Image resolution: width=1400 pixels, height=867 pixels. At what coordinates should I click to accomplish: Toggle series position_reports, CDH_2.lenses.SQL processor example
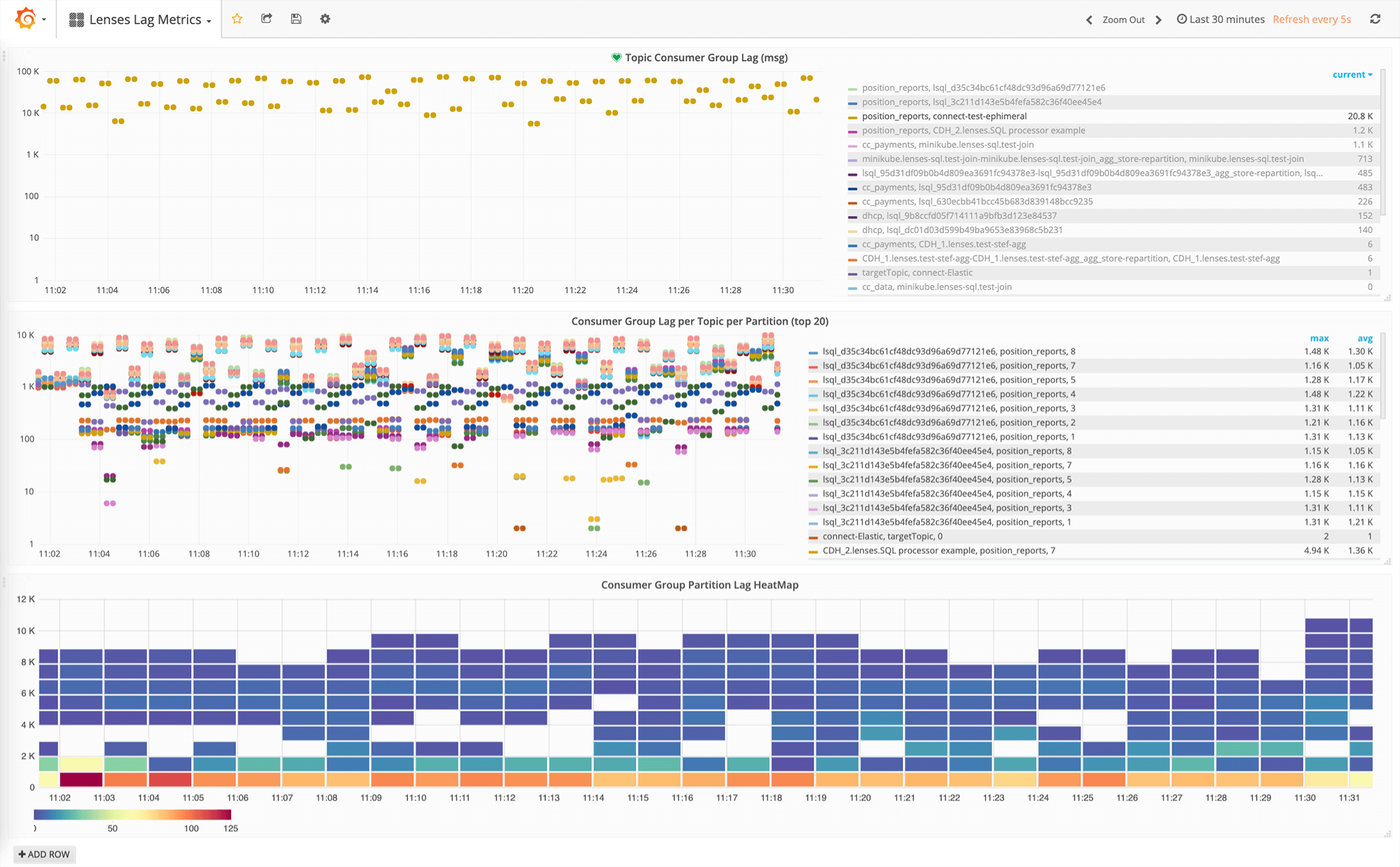pos(974,130)
